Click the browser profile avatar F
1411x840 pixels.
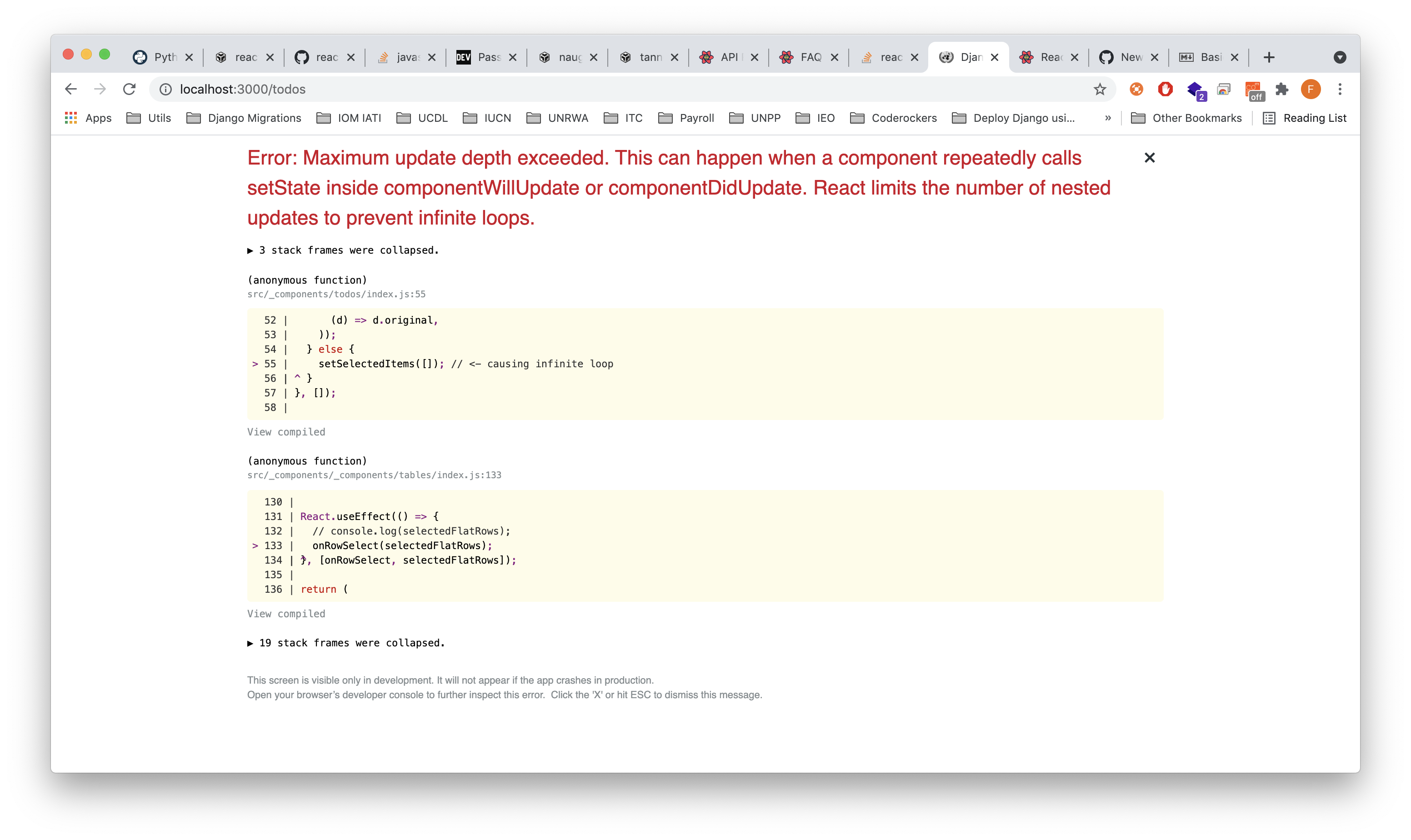(1311, 90)
